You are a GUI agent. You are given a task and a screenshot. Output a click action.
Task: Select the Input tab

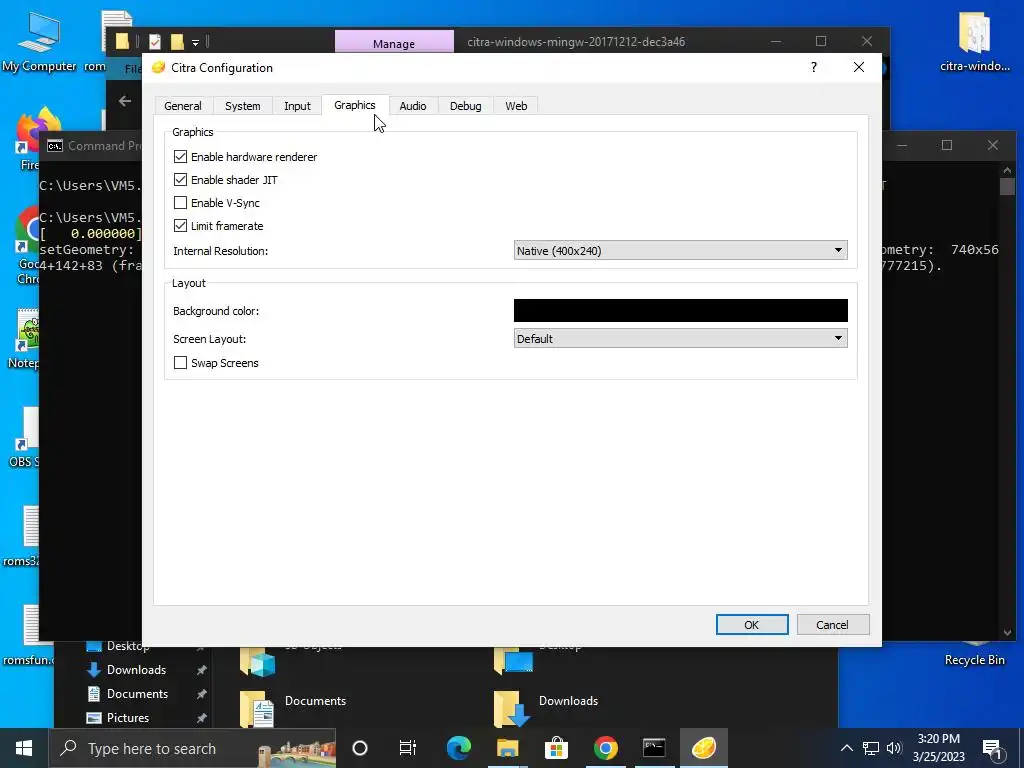click(297, 106)
